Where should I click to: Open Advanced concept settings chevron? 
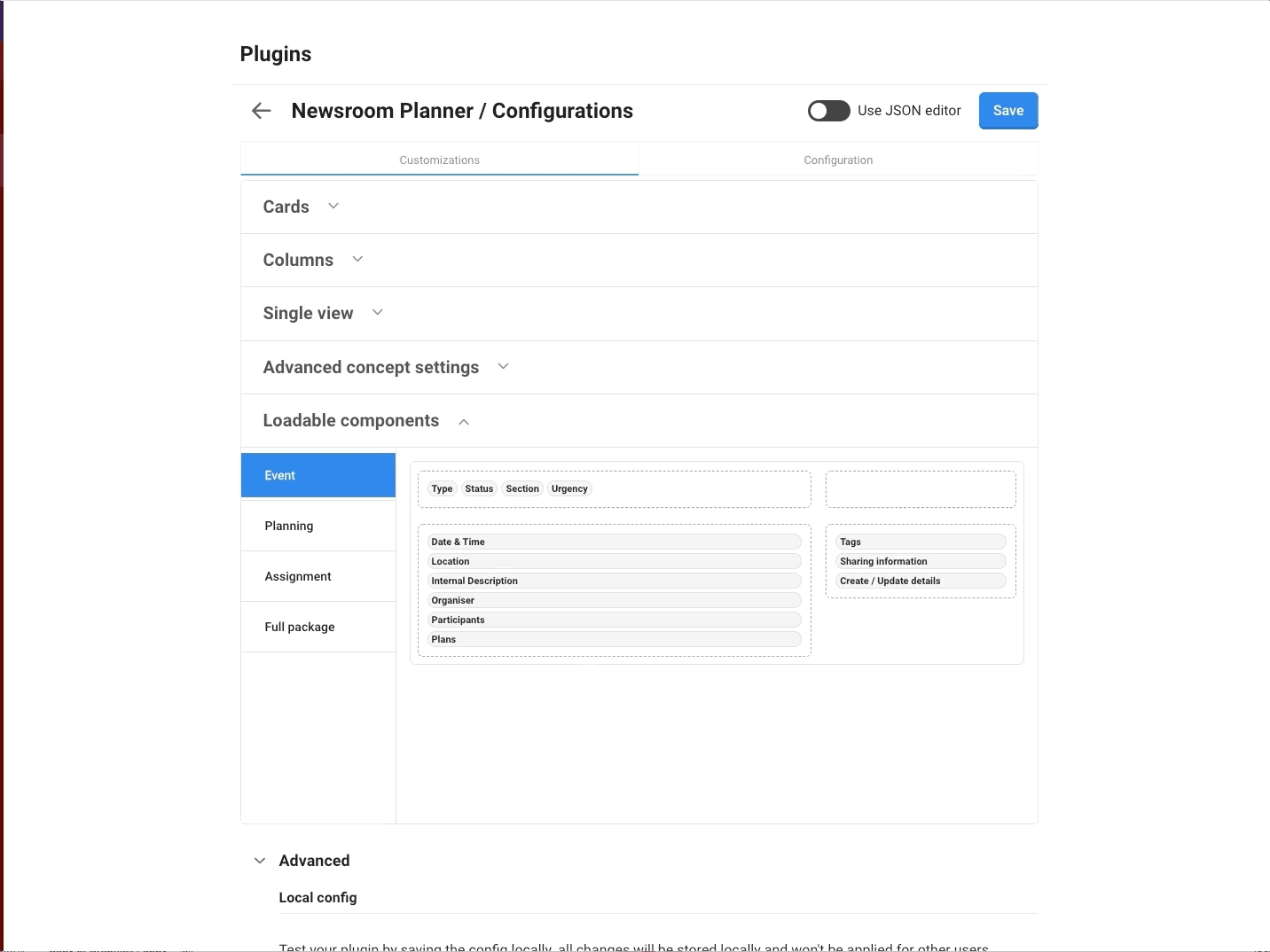pos(503,367)
